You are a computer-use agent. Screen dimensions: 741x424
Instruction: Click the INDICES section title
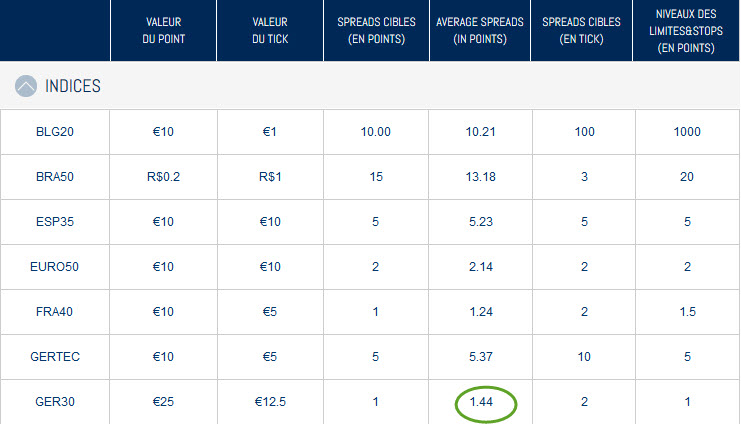click(73, 87)
